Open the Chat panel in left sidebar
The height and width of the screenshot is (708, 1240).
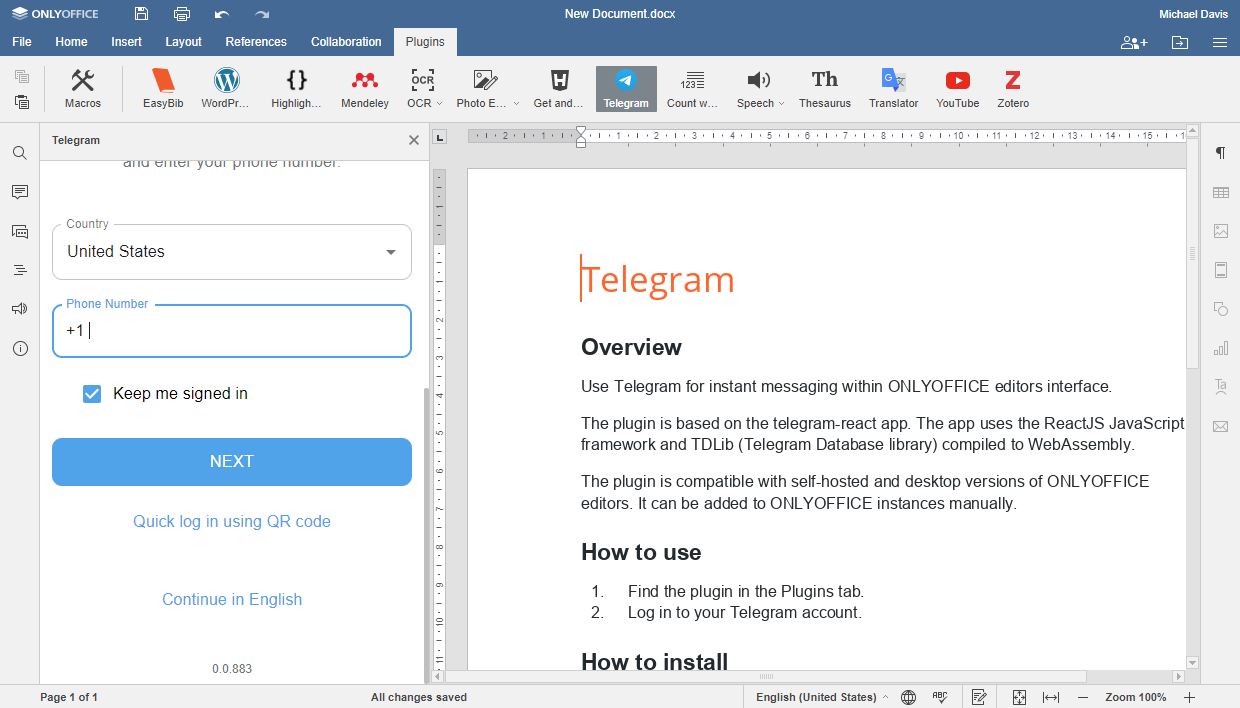20,231
